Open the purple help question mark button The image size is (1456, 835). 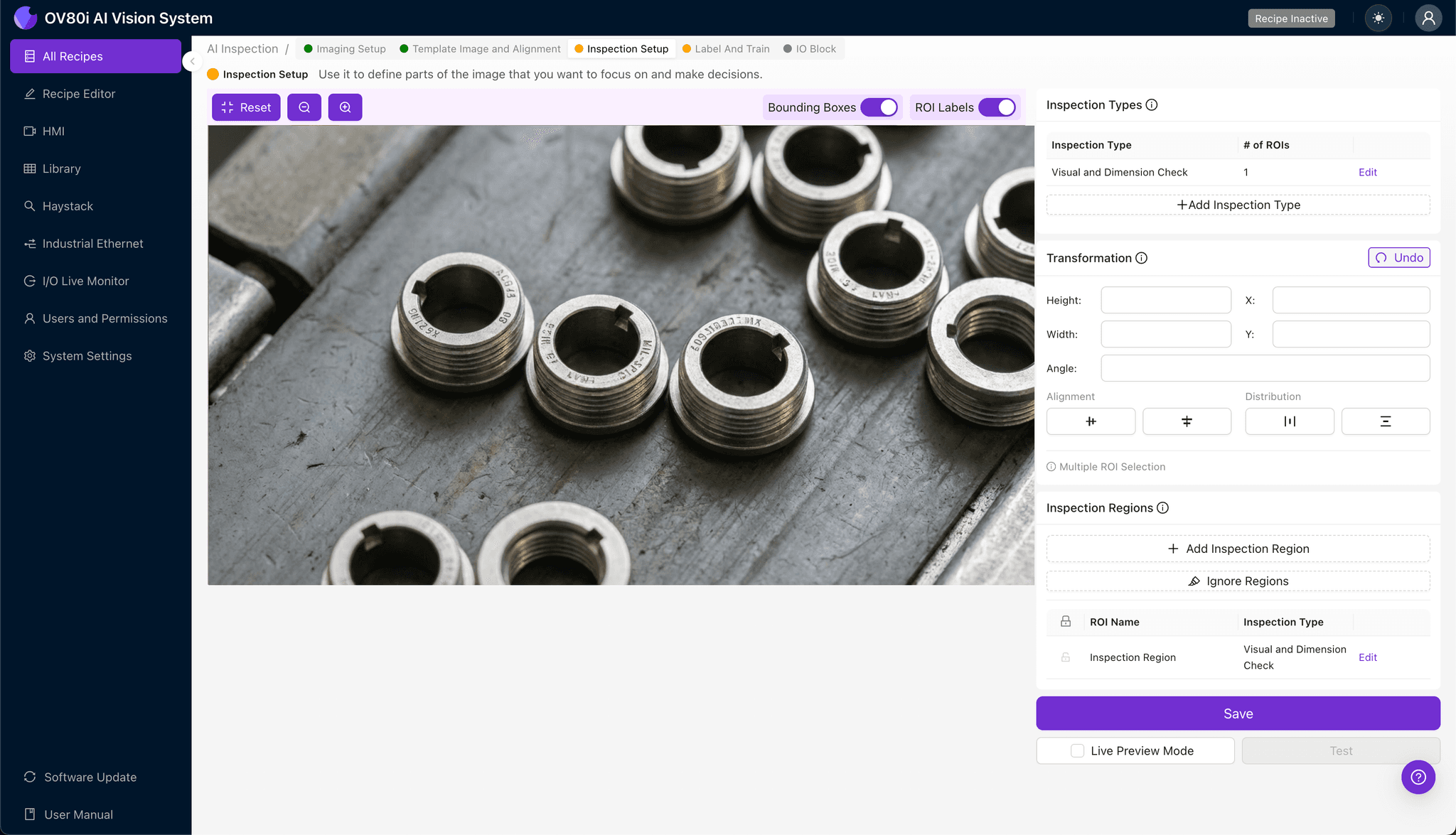[1418, 777]
